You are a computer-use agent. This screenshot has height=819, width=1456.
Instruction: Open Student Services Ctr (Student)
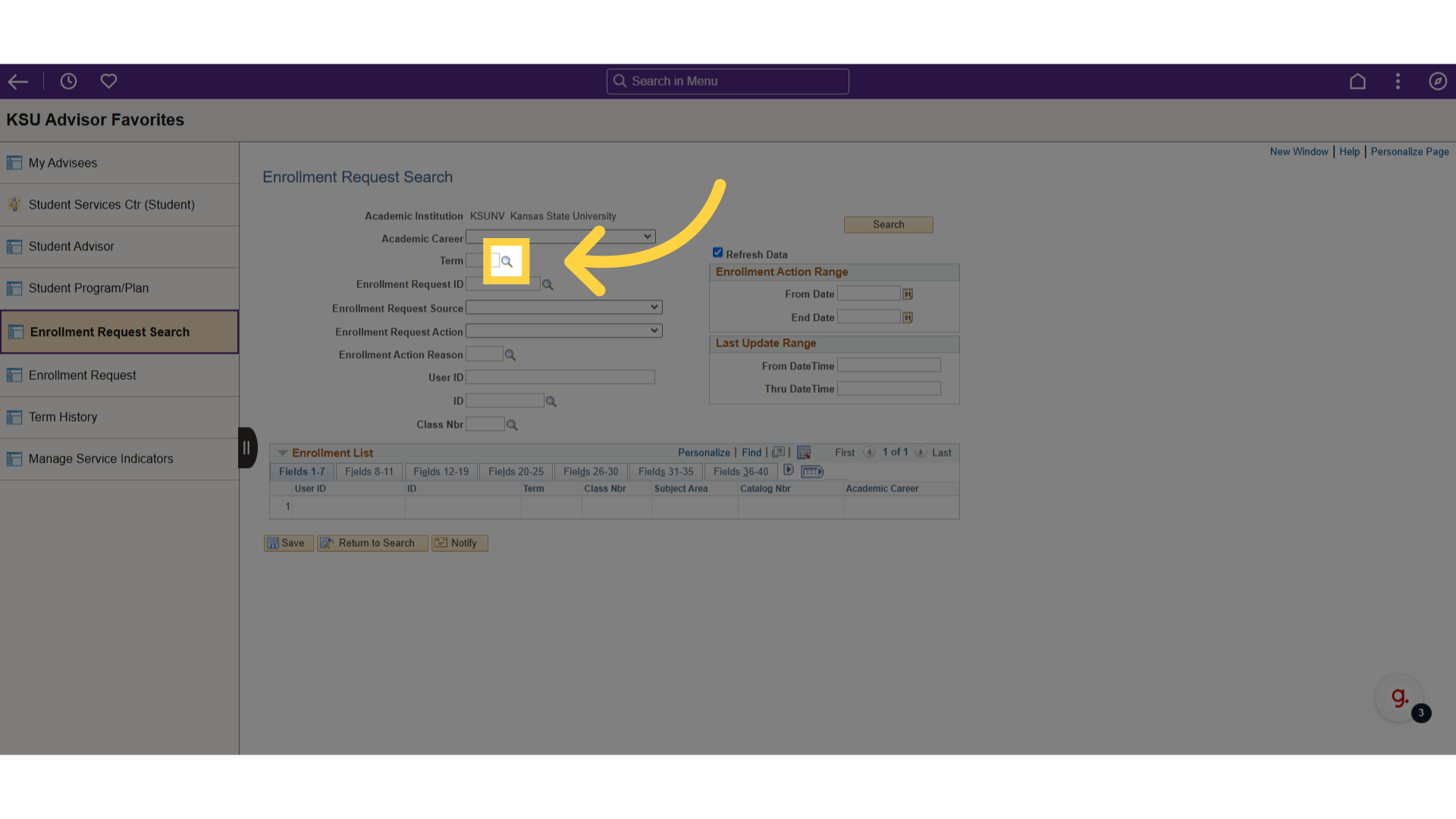click(x=120, y=205)
